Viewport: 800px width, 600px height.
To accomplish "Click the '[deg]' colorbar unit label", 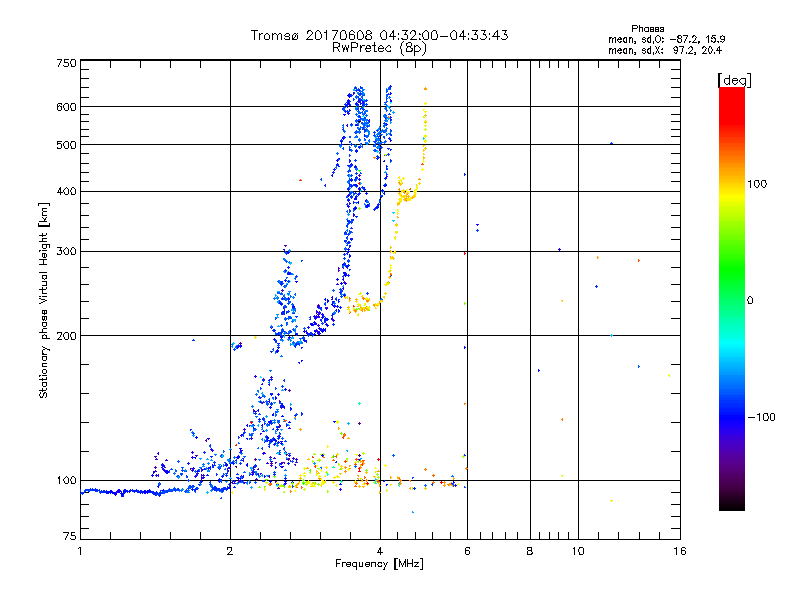I will point(734,81).
